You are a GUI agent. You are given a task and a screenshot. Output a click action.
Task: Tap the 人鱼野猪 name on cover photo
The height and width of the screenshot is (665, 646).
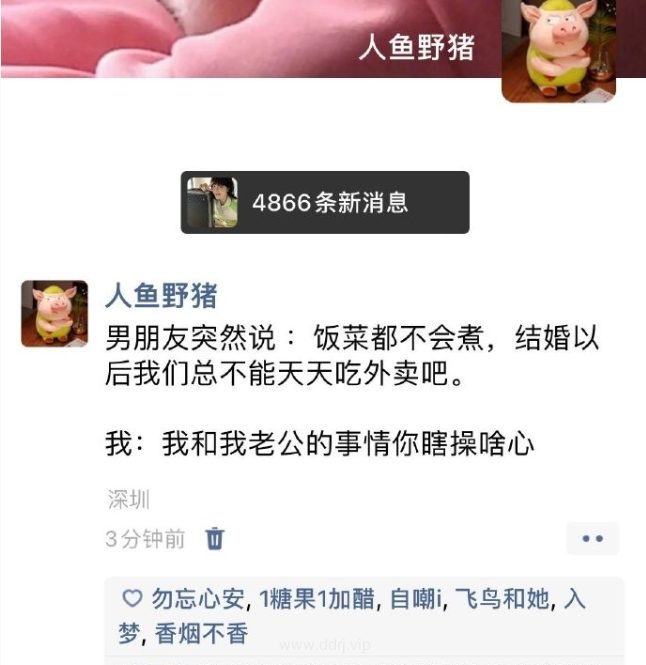coord(417,47)
